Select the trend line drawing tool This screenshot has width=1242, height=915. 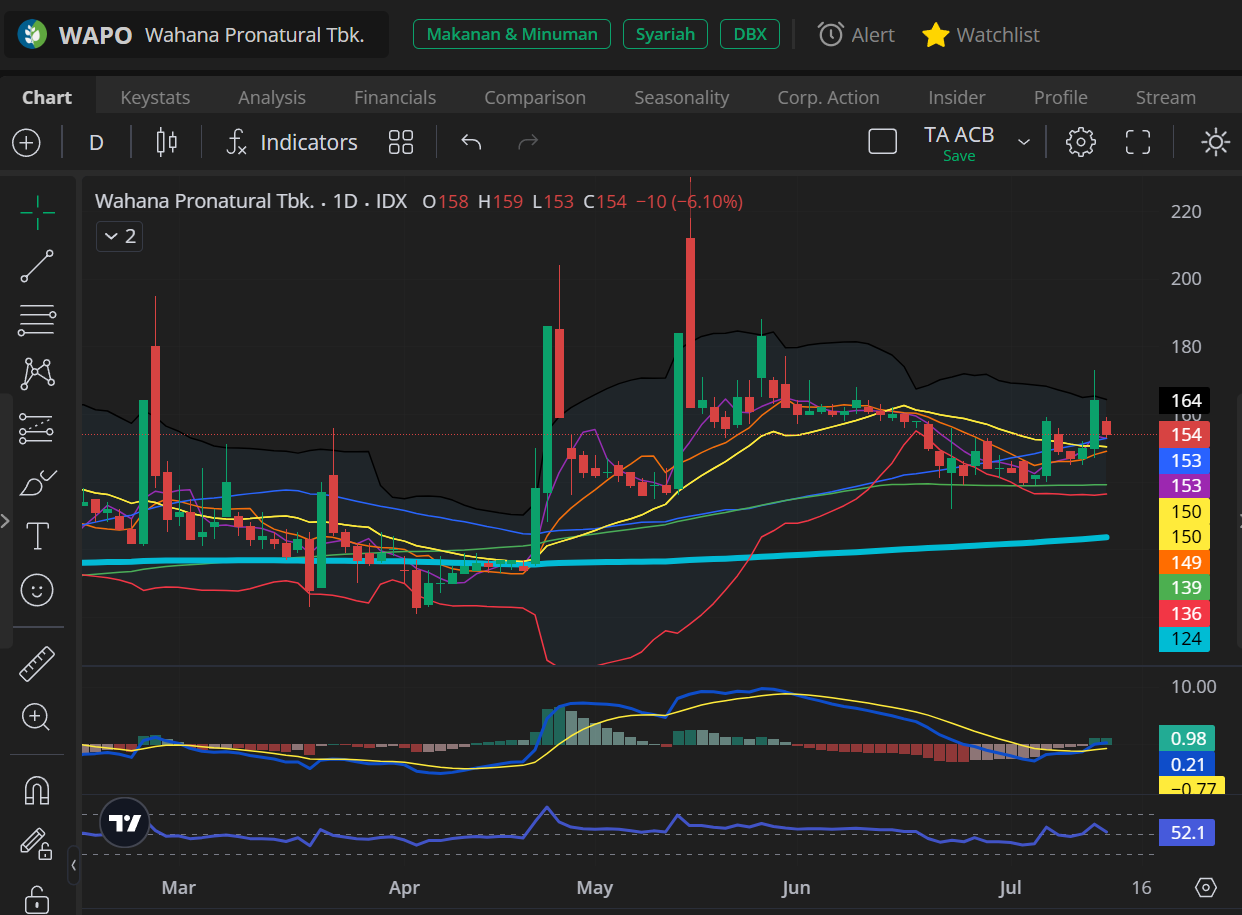coord(37,266)
